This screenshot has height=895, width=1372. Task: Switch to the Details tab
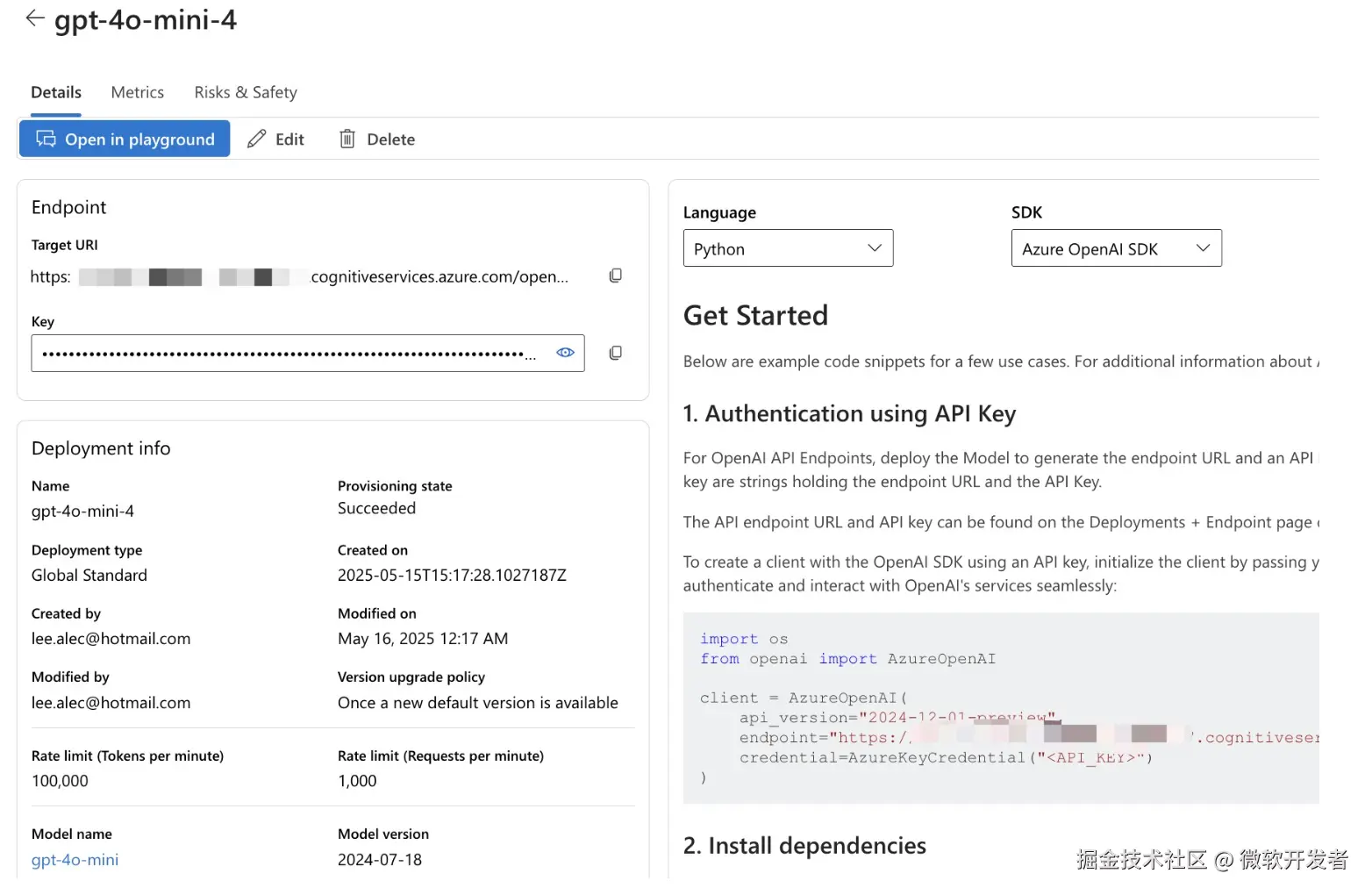(56, 92)
